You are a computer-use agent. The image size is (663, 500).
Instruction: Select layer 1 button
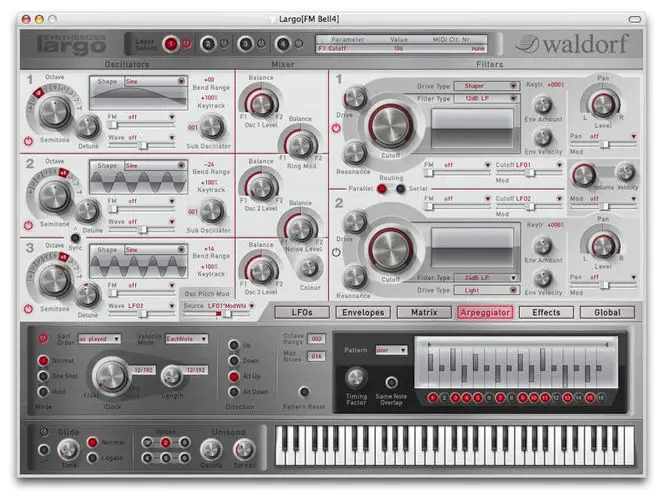171,44
